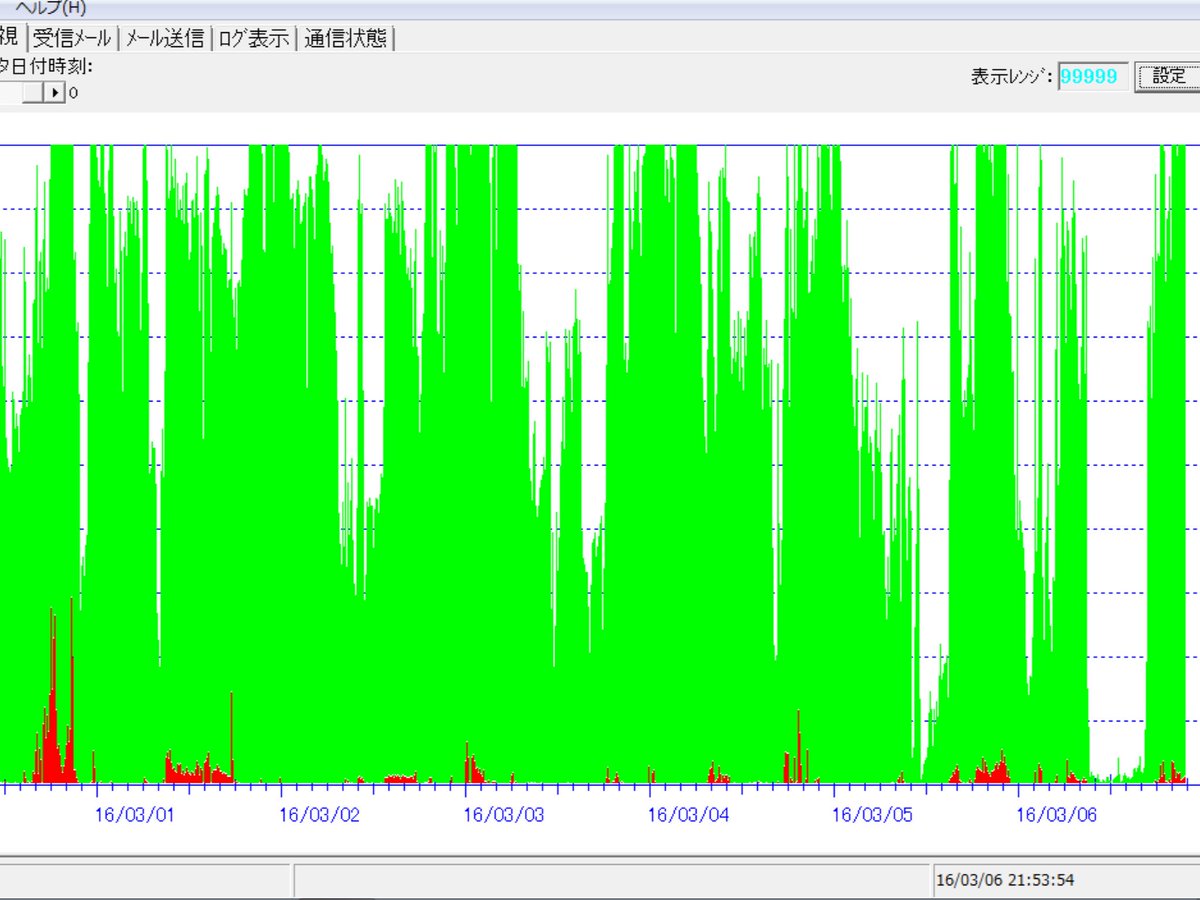Click the 16/03/02 date label on the axis

(319, 815)
